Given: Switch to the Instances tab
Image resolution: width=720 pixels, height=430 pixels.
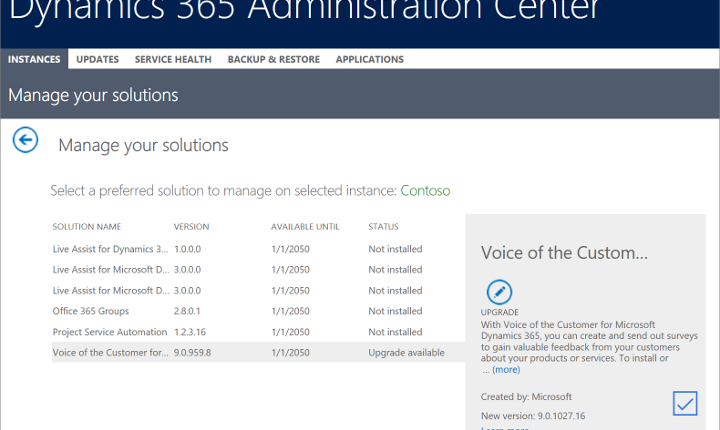Looking at the screenshot, I should pyautogui.click(x=34, y=59).
